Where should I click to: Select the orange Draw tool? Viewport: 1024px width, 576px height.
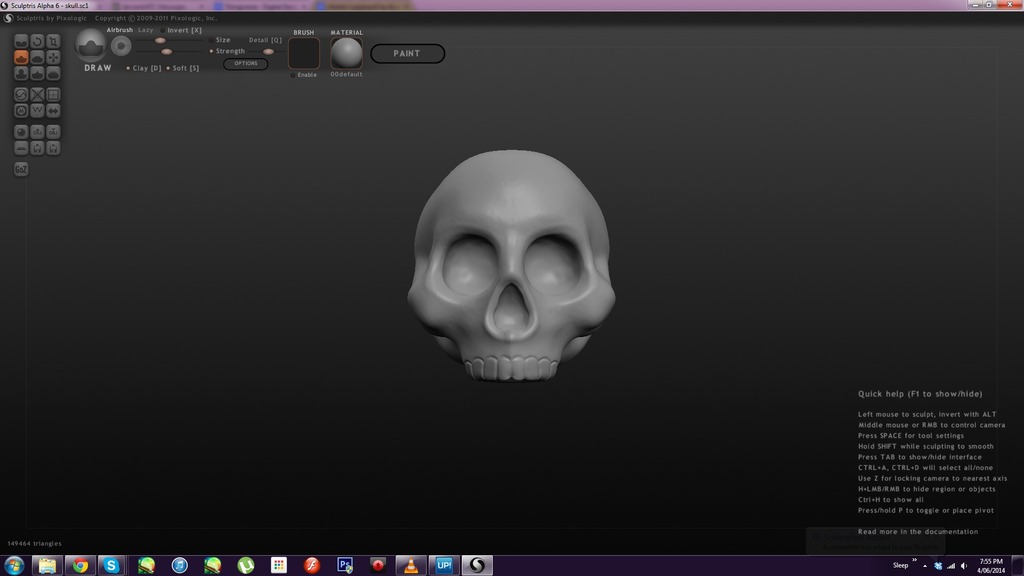point(21,57)
